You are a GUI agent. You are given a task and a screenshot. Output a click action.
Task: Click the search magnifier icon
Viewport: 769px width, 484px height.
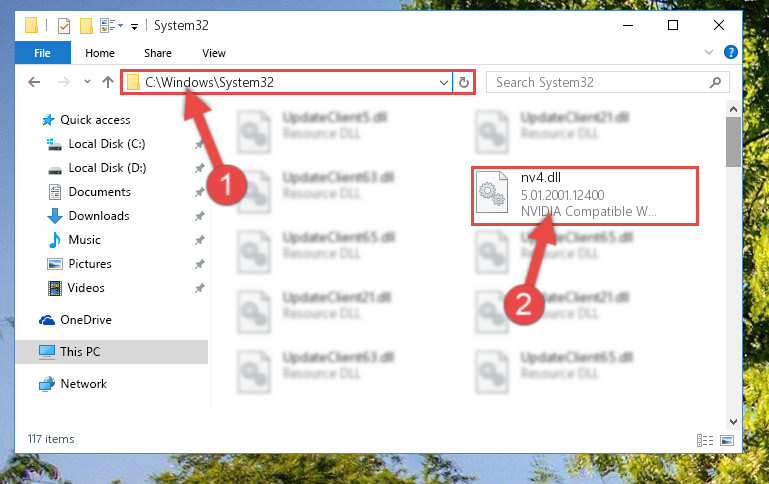(x=715, y=82)
